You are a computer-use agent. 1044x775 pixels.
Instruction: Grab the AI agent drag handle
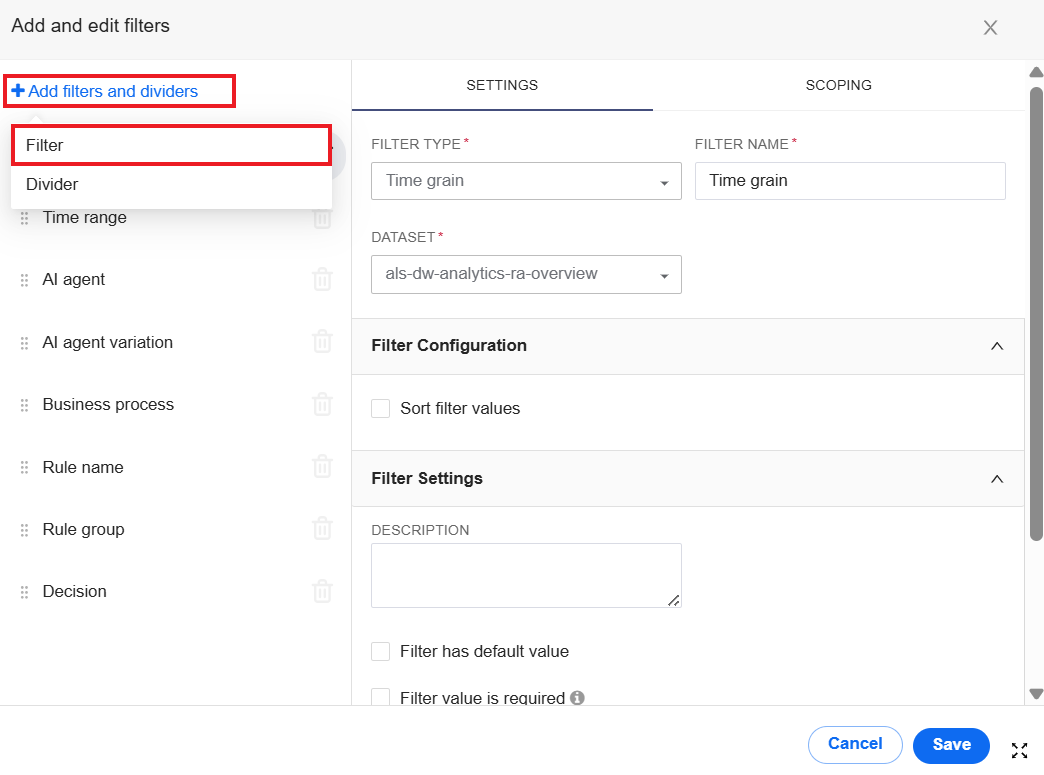coord(25,280)
